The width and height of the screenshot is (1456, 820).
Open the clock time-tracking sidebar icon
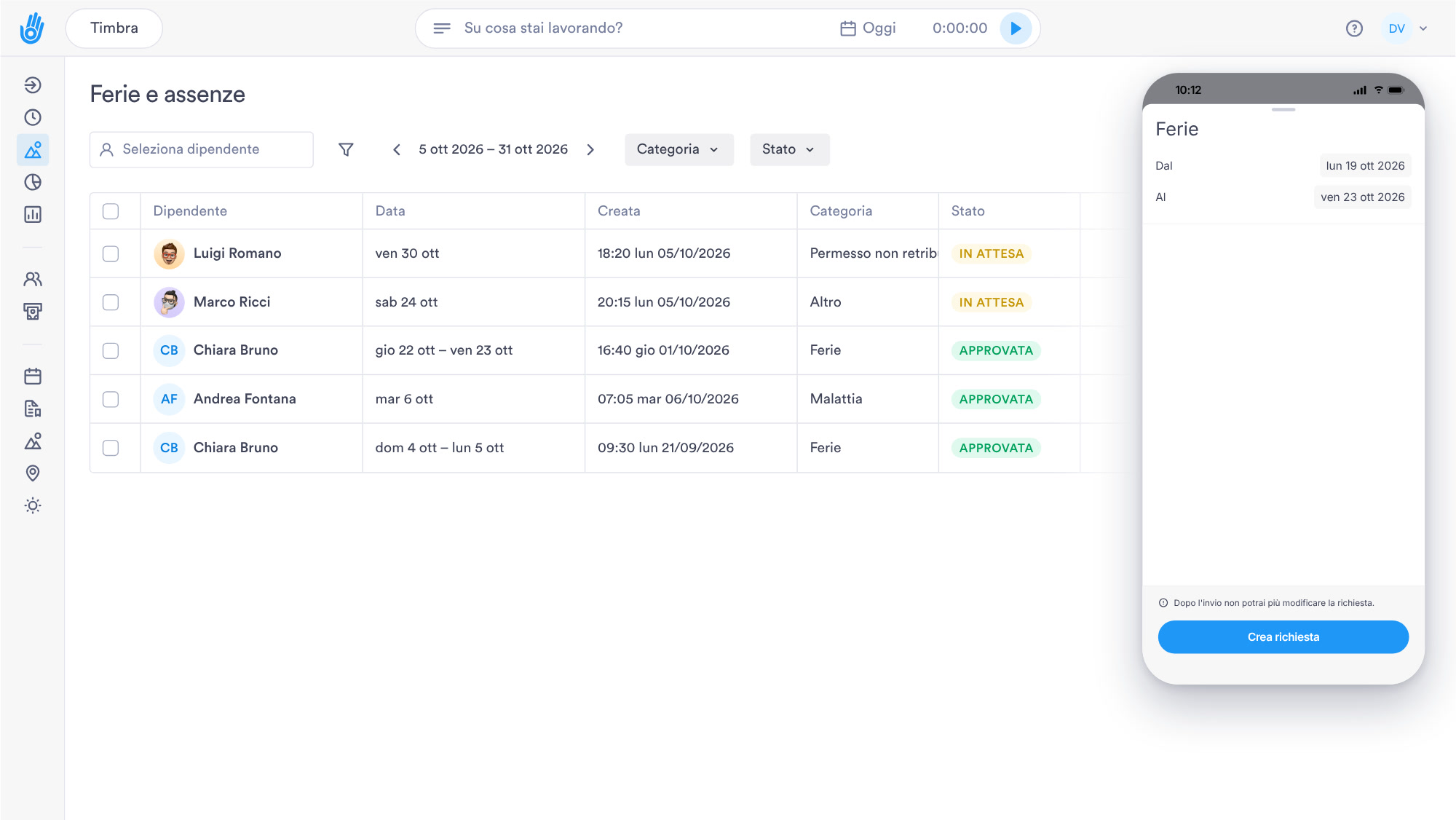tap(33, 117)
